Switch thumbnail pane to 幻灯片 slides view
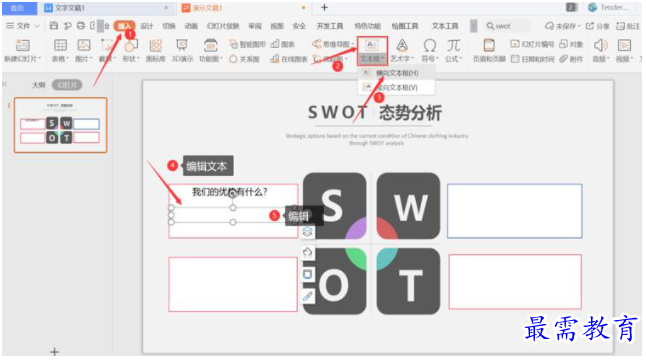 tap(67, 85)
